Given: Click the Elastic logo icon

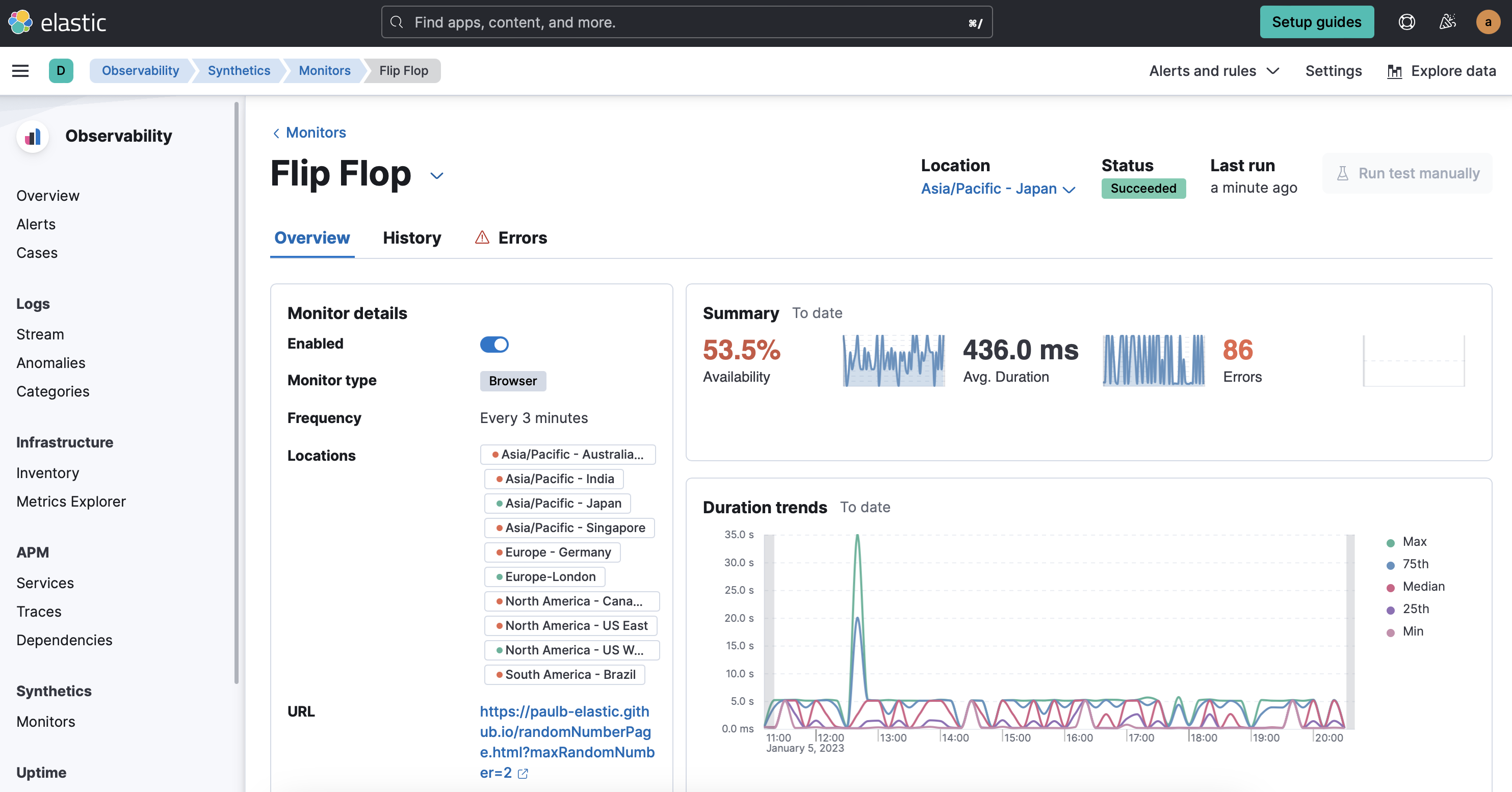Looking at the screenshot, I should point(20,22).
